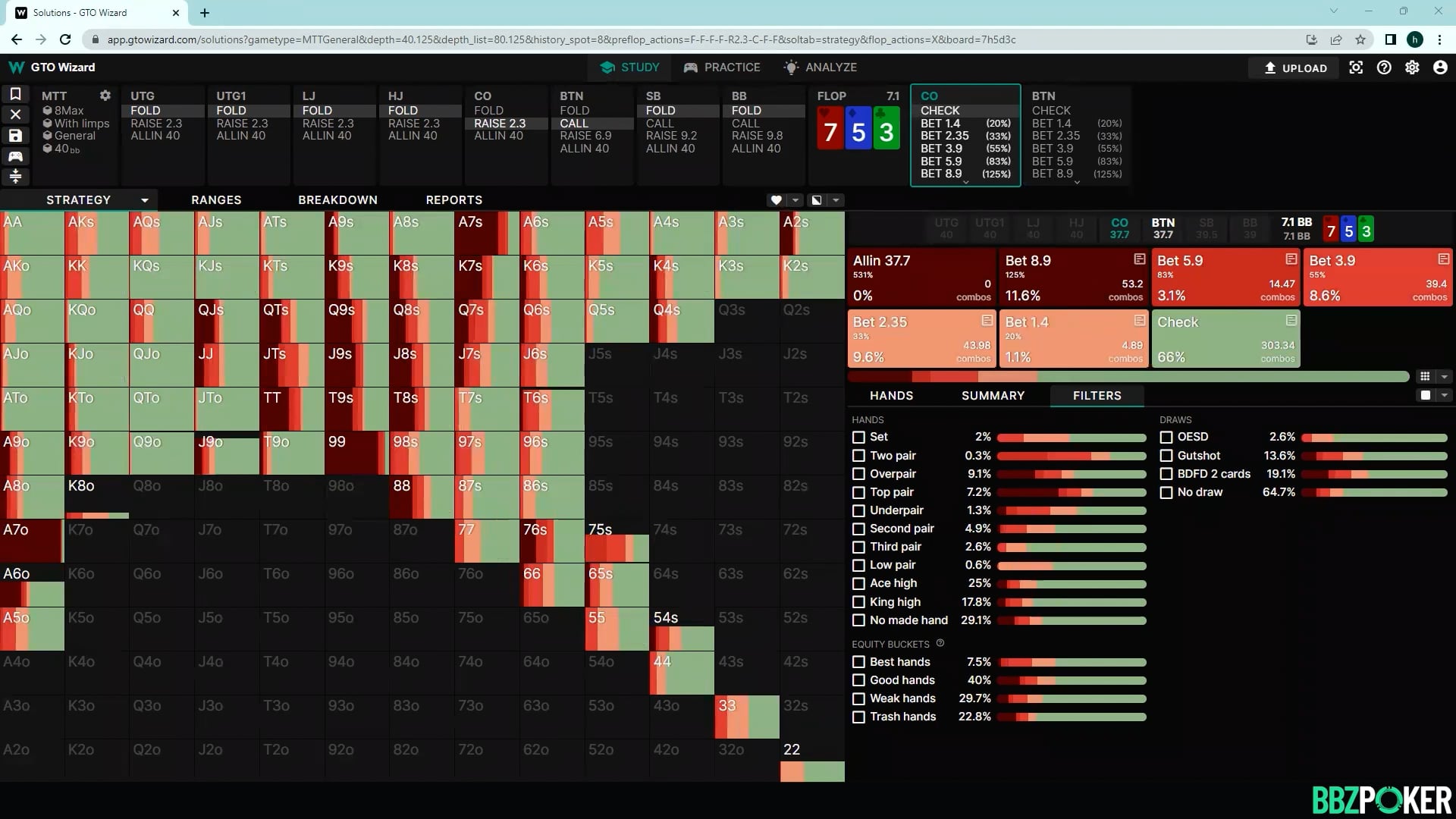Open dropdown next to heart favorites icon
Image resolution: width=1456 pixels, height=819 pixels.
[x=795, y=200]
